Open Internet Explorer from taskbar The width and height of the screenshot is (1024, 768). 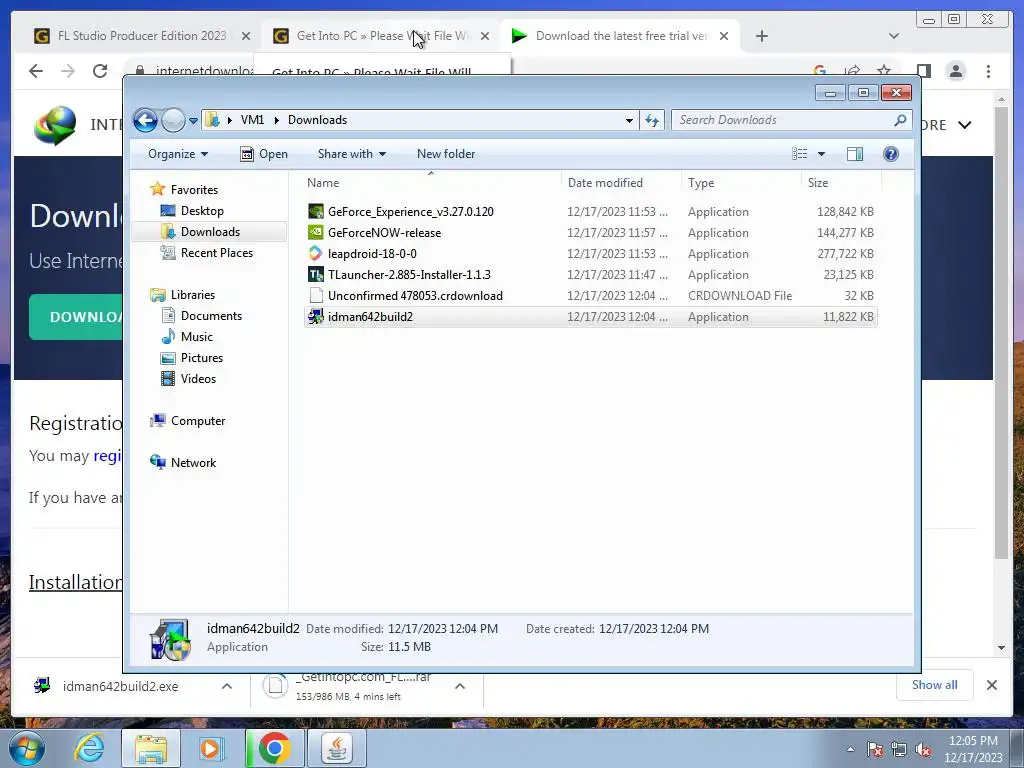89,748
